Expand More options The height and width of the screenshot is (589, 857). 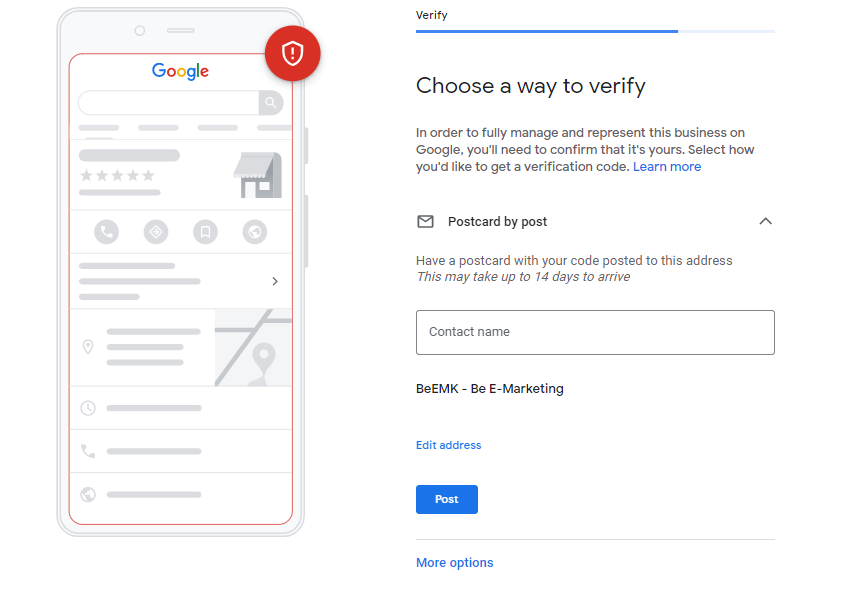[454, 562]
